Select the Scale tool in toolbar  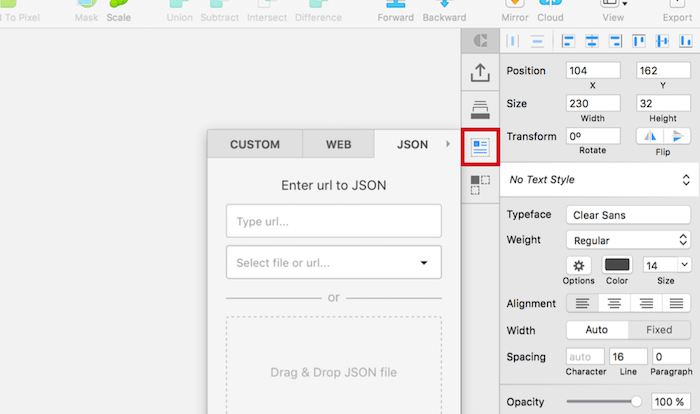click(118, 4)
